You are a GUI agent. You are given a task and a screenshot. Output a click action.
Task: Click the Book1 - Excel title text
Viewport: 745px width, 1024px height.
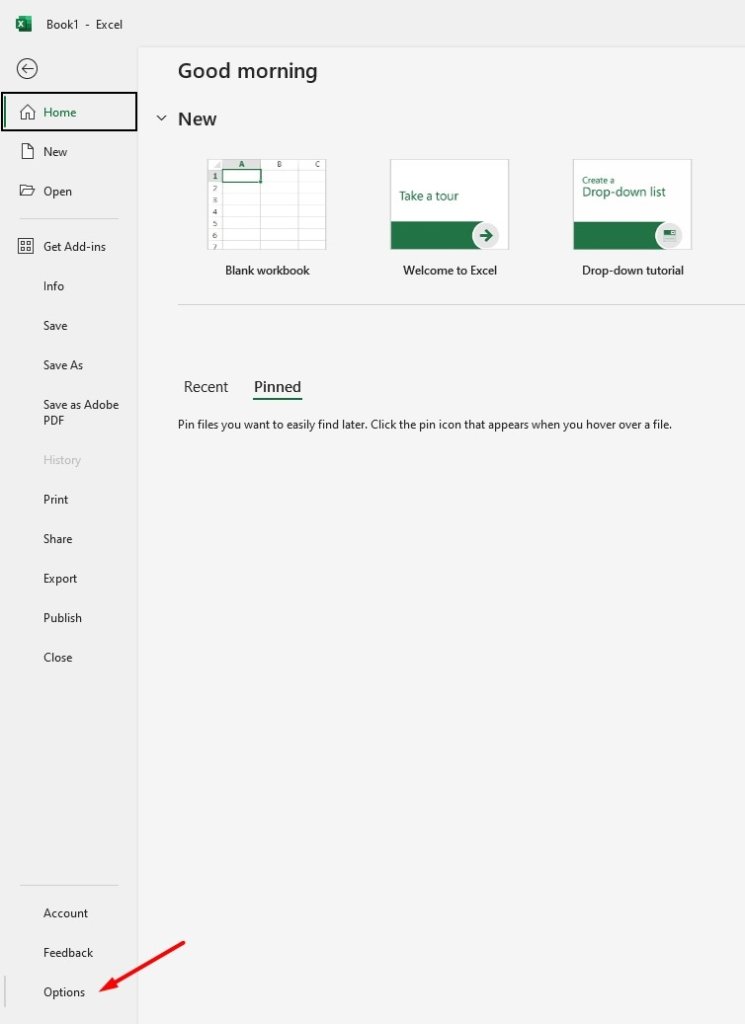pyautogui.click(x=84, y=24)
